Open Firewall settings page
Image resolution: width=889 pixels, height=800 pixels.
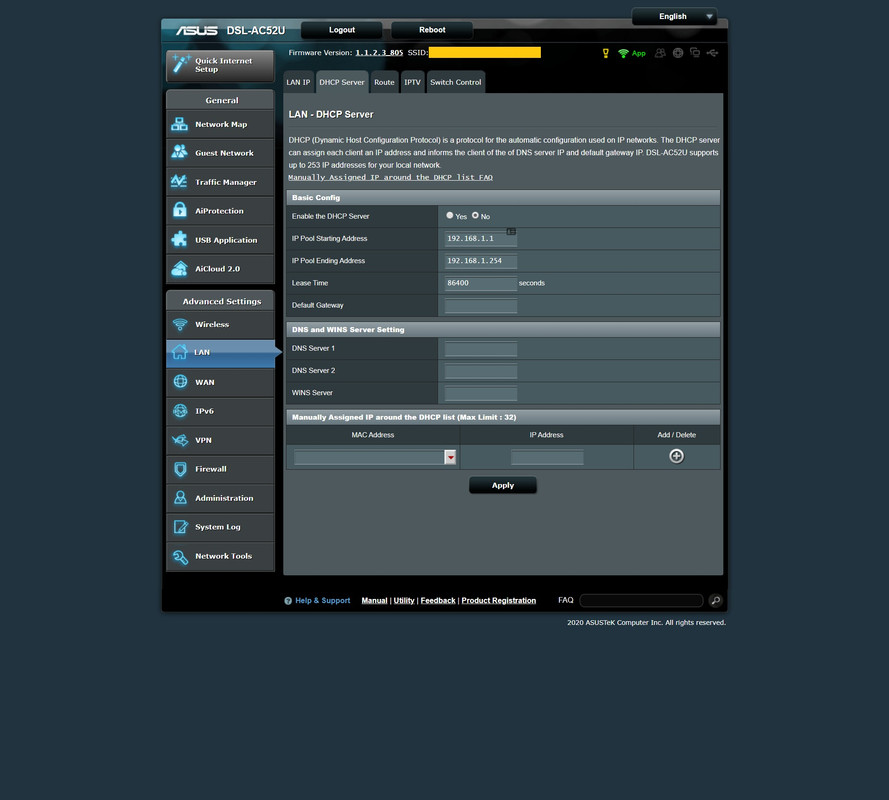click(x=220, y=469)
